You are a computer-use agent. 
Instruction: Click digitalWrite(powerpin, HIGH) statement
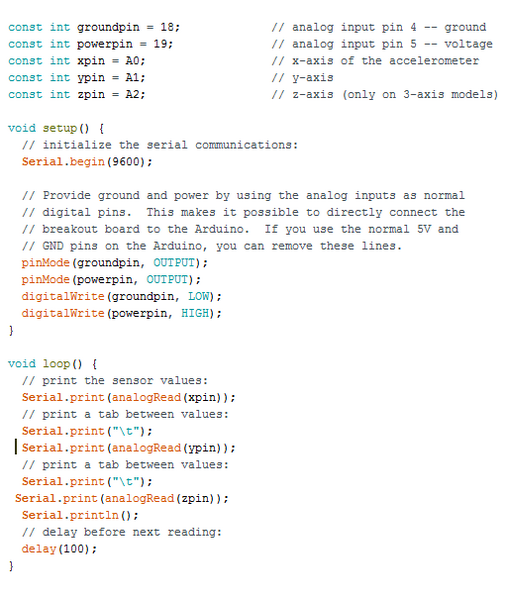click(121, 313)
